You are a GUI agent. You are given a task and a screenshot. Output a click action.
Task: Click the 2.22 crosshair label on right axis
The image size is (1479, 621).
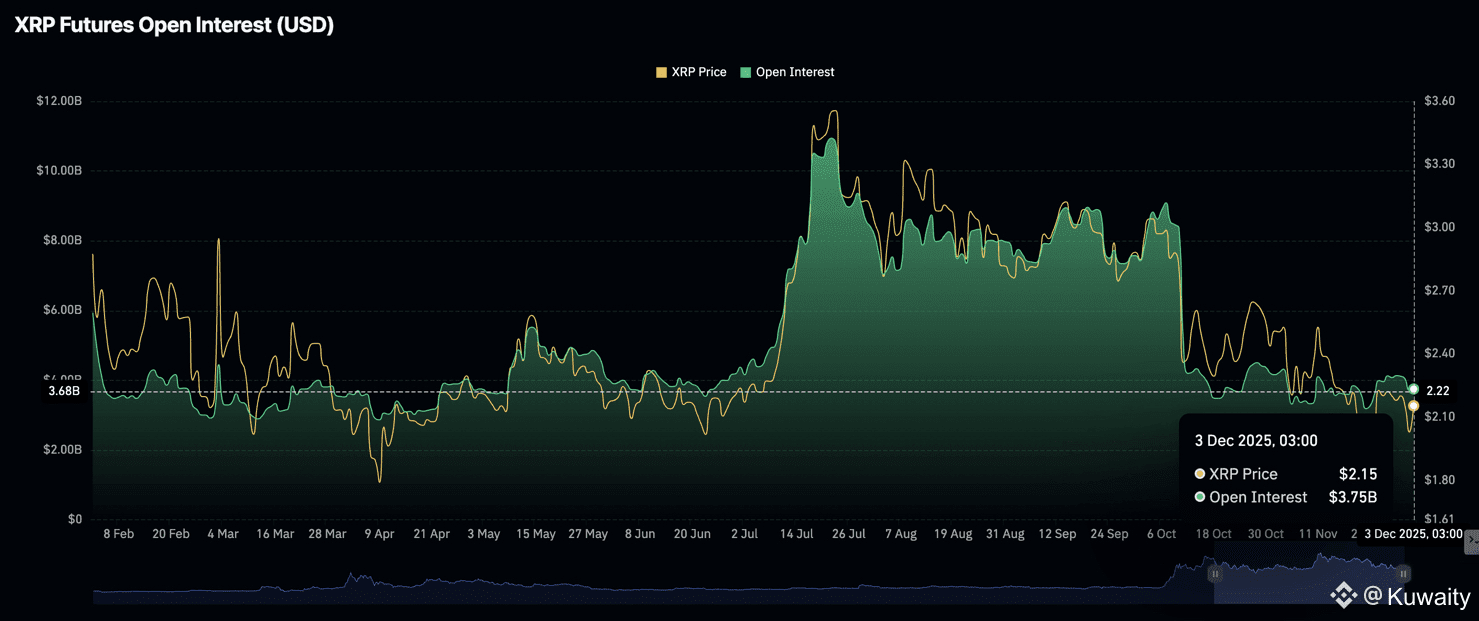point(1436,391)
